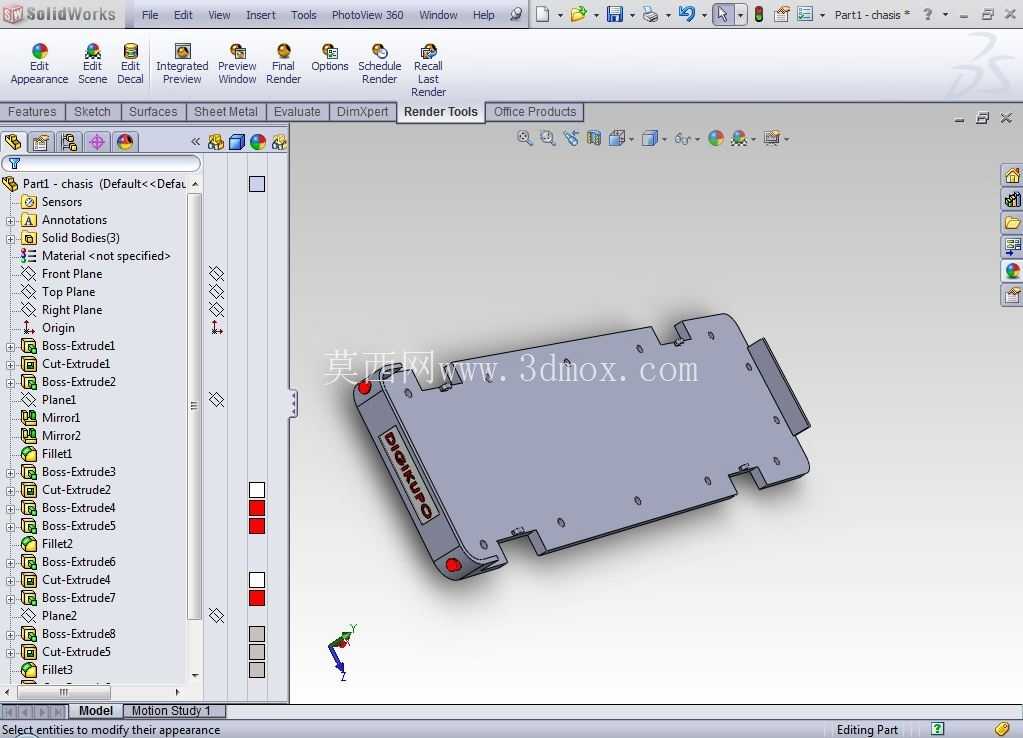Expand the Cut-Extrude1 feature
Image resolution: width=1023 pixels, height=738 pixels.
point(10,365)
